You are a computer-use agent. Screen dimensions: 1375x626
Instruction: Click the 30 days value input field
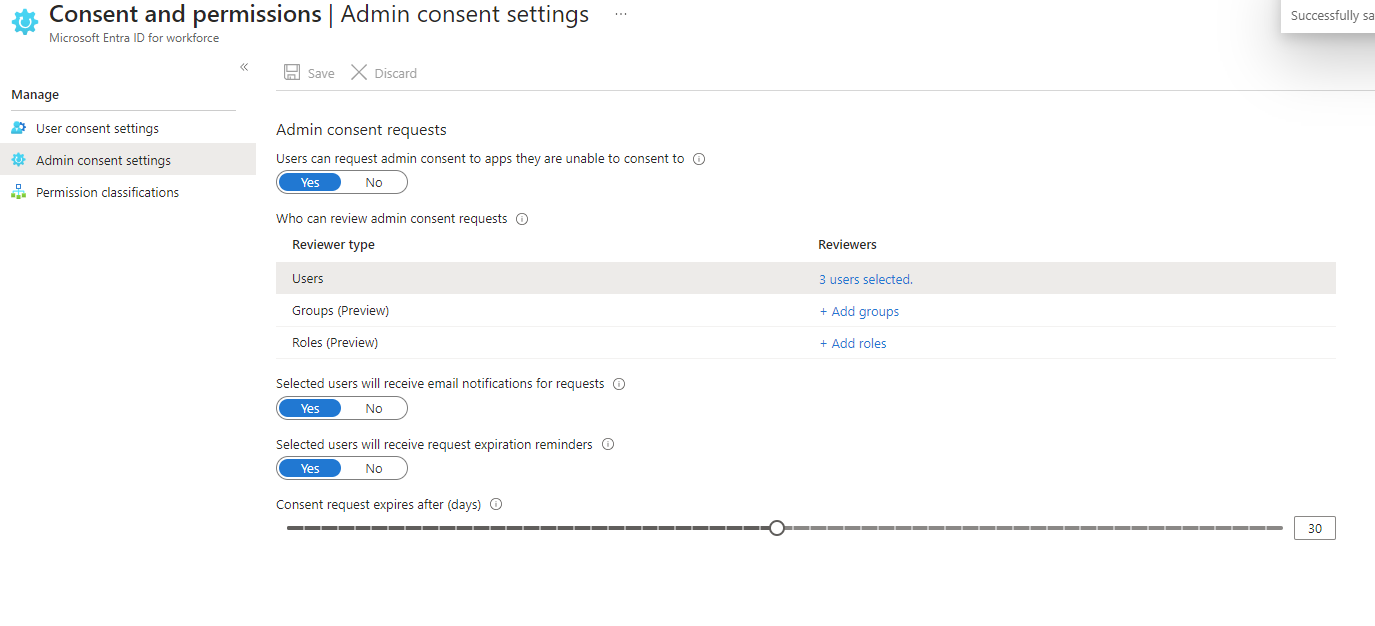pyautogui.click(x=1314, y=527)
